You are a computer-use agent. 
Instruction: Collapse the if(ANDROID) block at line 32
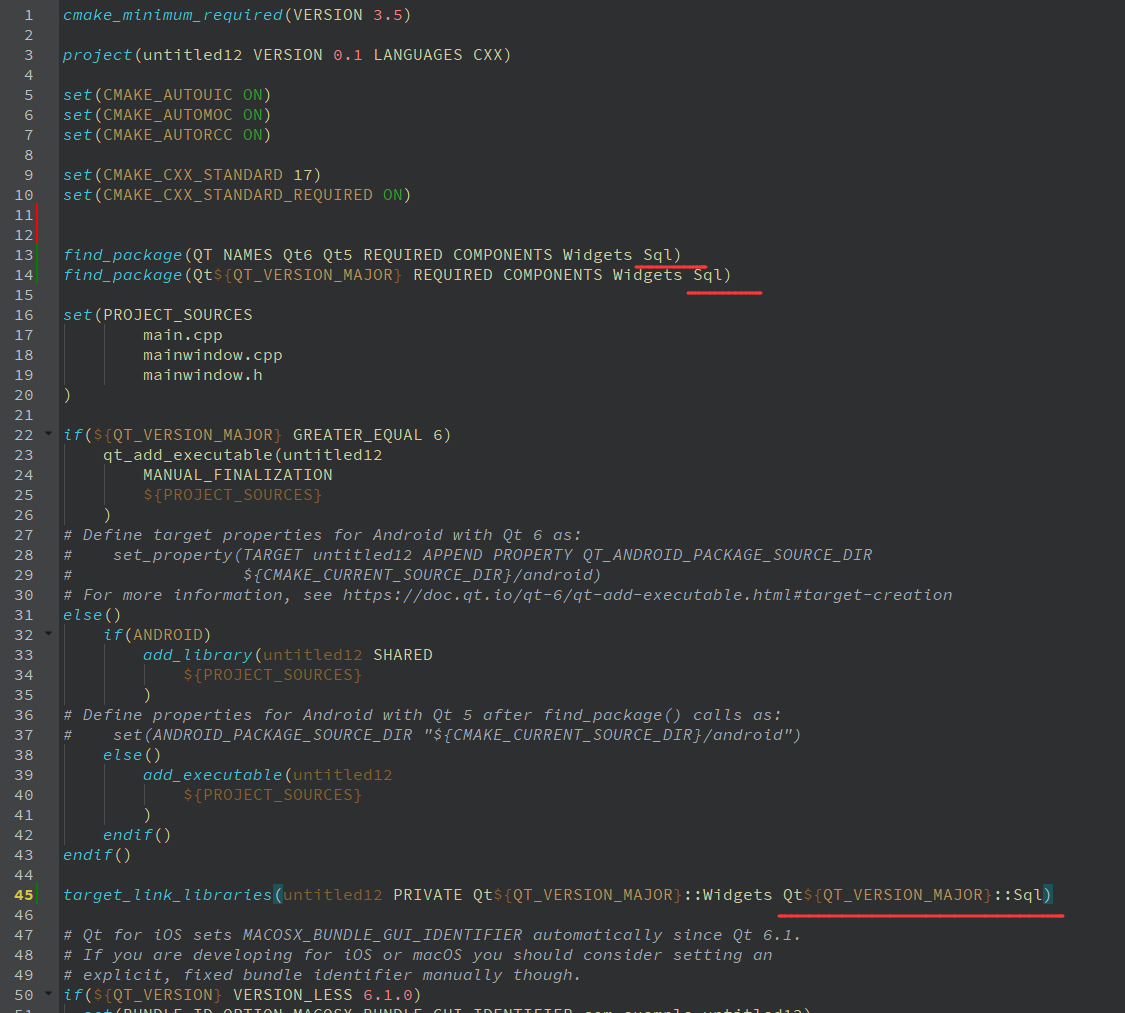pyautogui.click(x=46, y=634)
